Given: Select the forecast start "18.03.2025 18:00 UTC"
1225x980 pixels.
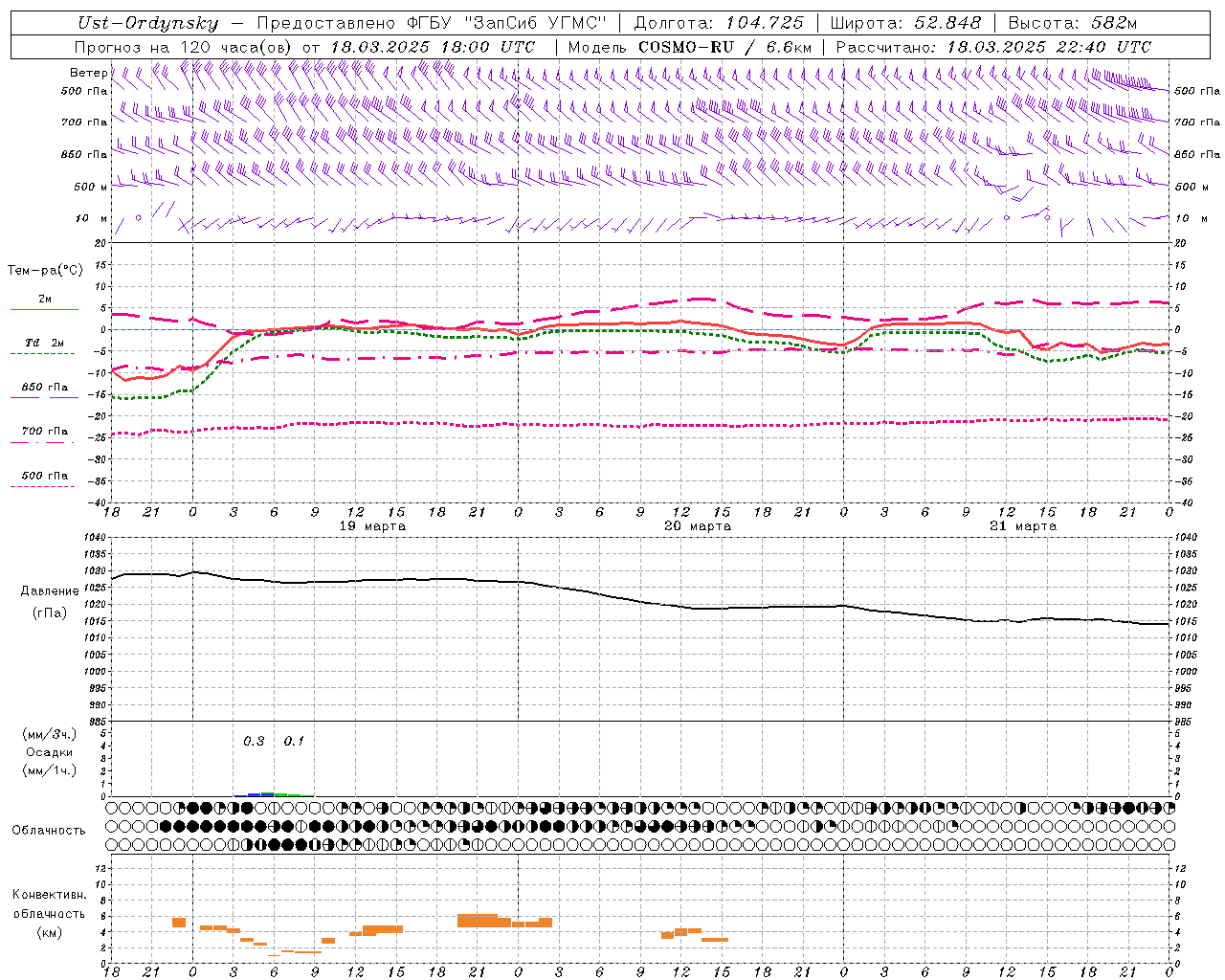Looking at the screenshot, I should point(433,47).
